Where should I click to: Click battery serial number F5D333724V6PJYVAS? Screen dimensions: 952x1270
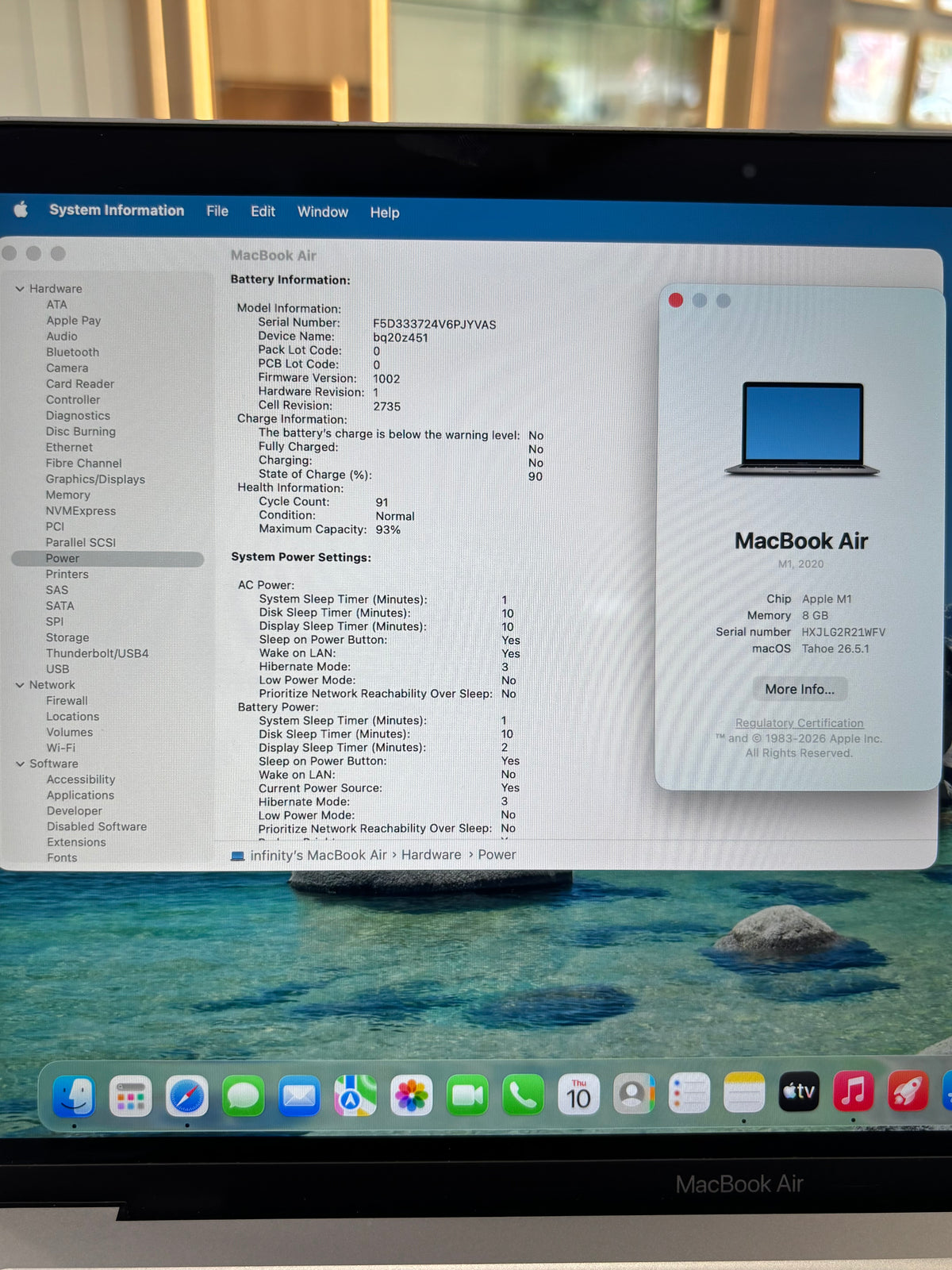435,325
